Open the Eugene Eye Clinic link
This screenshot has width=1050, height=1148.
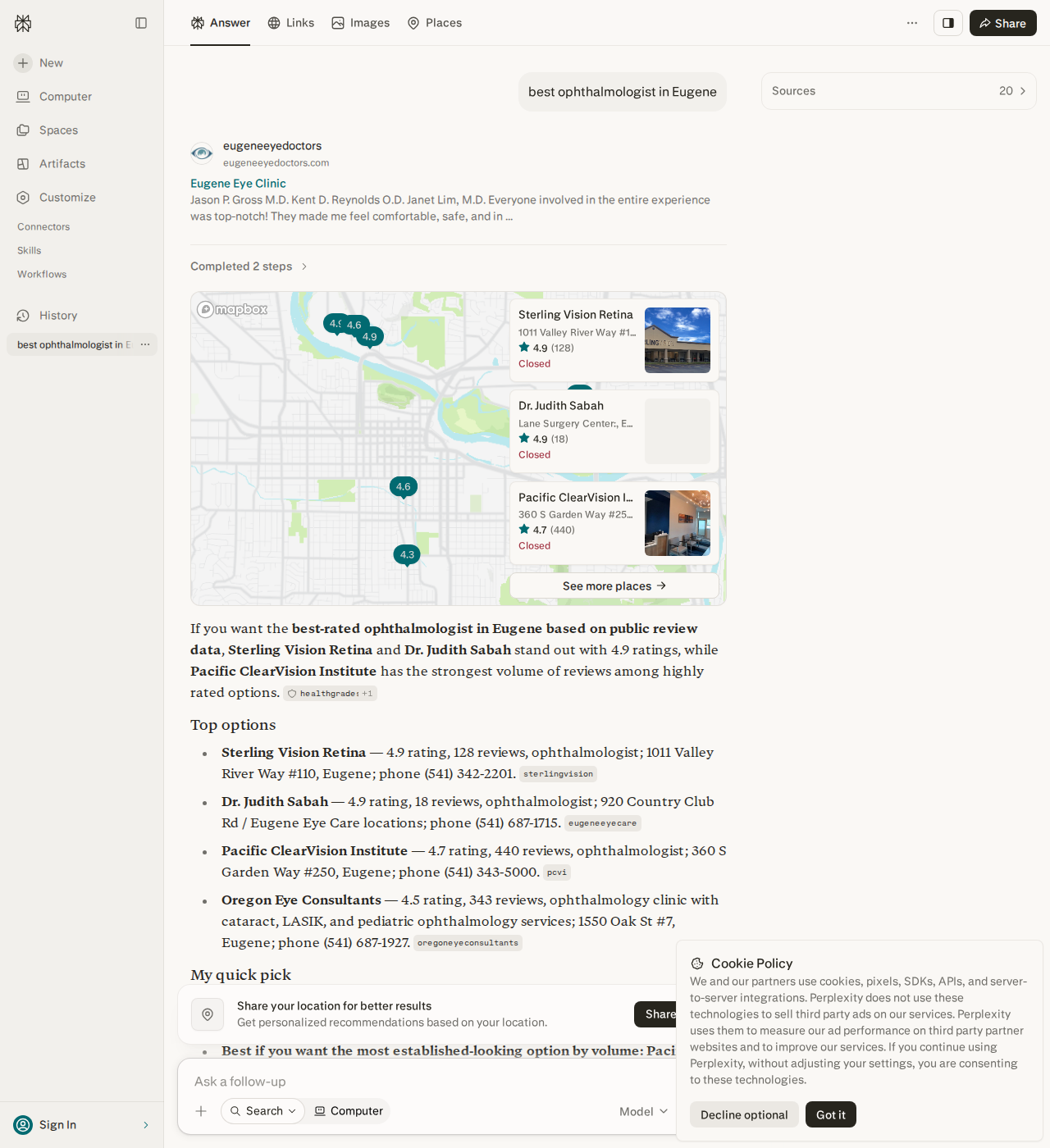pos(238,184)
